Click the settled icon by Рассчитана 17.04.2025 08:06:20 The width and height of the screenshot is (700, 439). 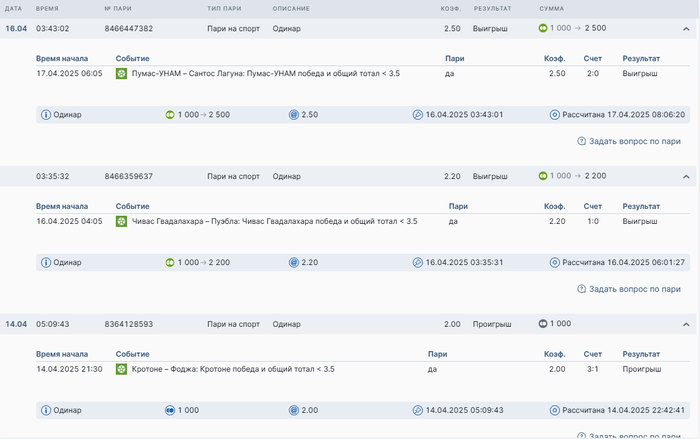pyautogui.click(x=555, y=115)
